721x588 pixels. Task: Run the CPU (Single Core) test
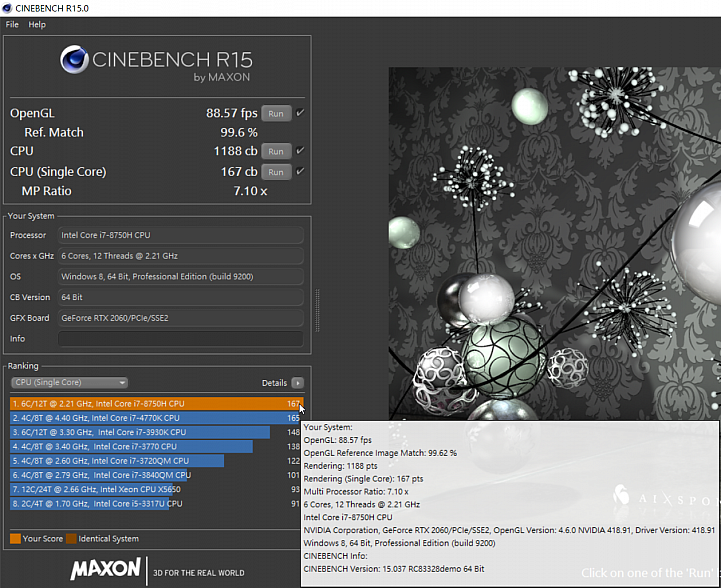(x=276, y=172)
